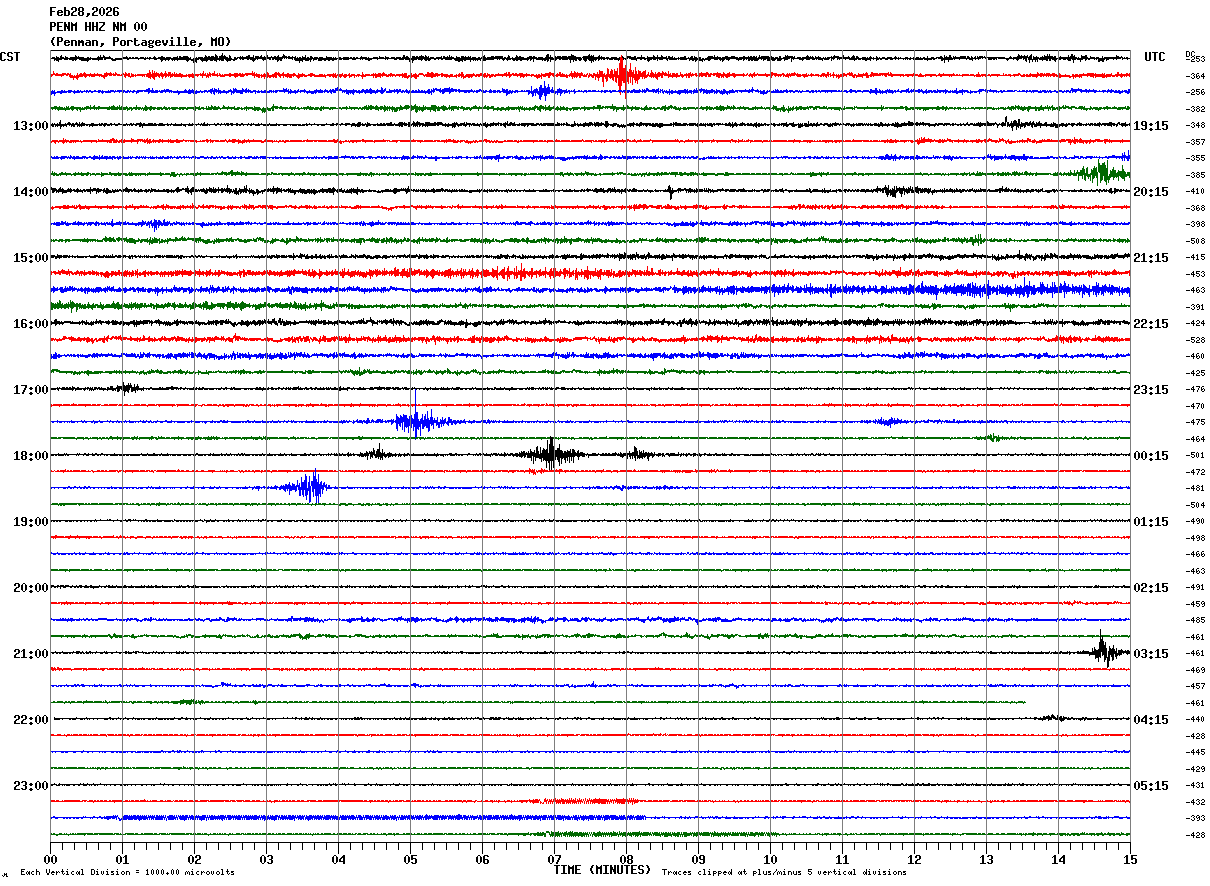This screenshot has width=1210, height=886.
Task: Click the 05:15 UTC time label
Action: pyautogui.click(x=1151, y=786)
